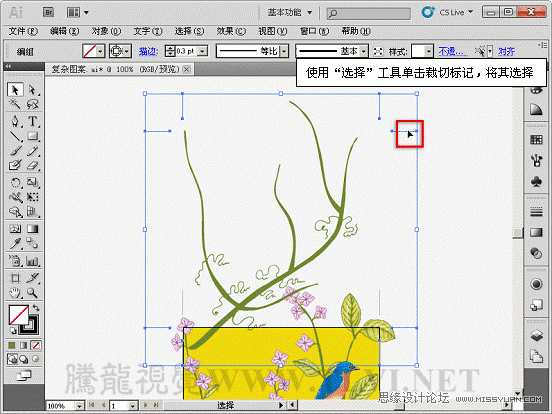
Task: Open the 视图 menu
Action: click(x=272, y=31)
